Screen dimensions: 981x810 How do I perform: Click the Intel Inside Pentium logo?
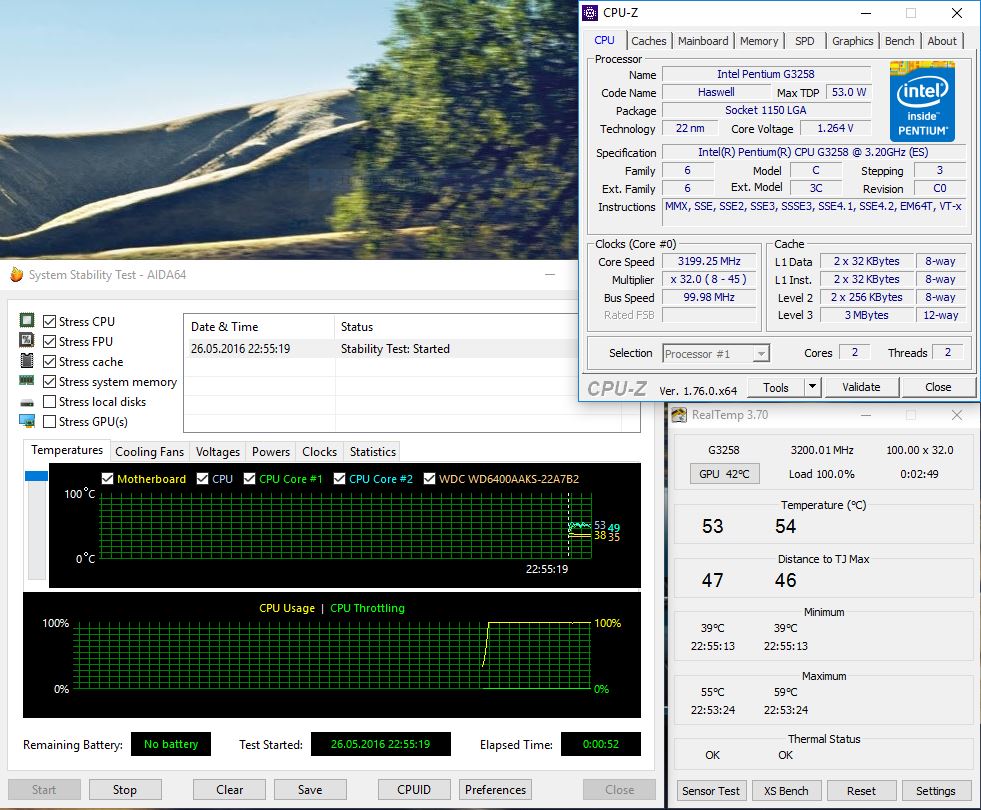point(922,101)
